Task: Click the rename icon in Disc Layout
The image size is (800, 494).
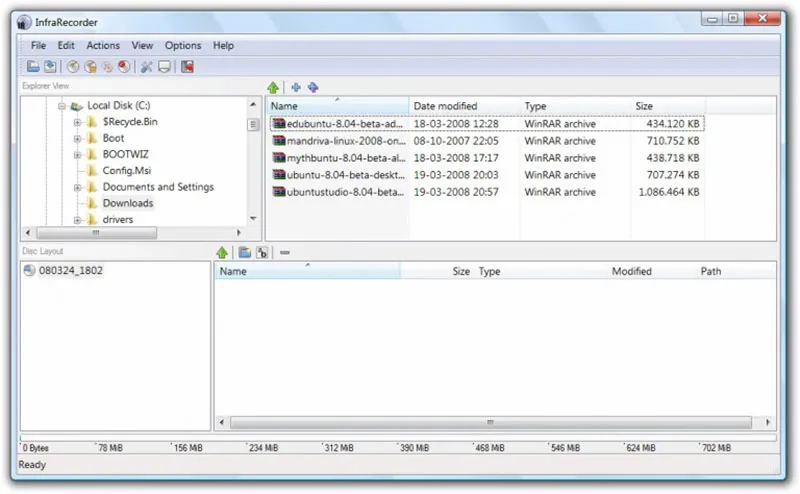Action: [x=262, y=253]
